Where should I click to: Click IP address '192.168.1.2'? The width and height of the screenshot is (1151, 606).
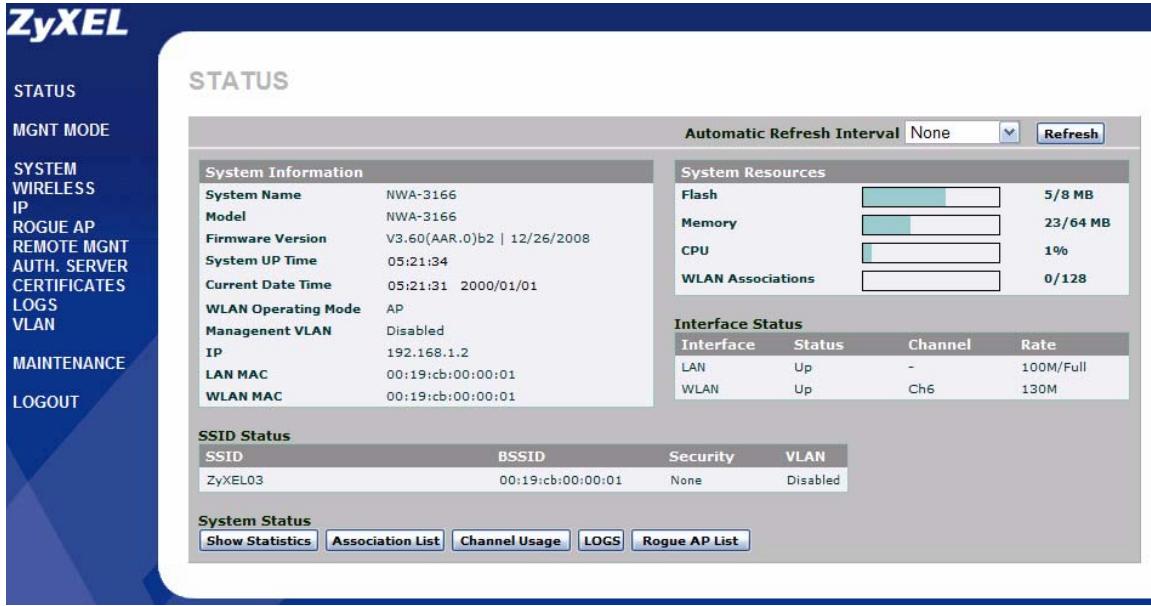pos(427,353)
